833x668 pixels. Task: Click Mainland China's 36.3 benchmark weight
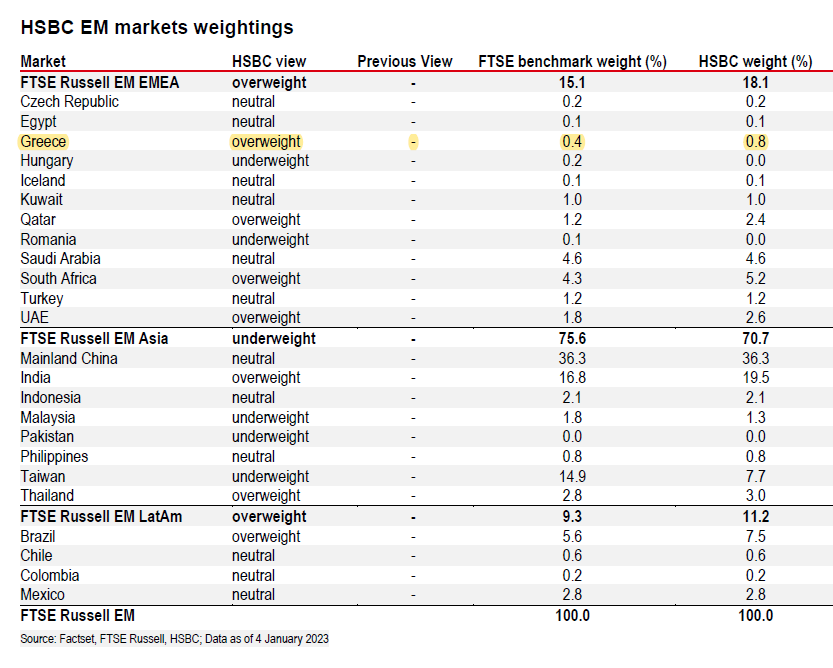572,359
